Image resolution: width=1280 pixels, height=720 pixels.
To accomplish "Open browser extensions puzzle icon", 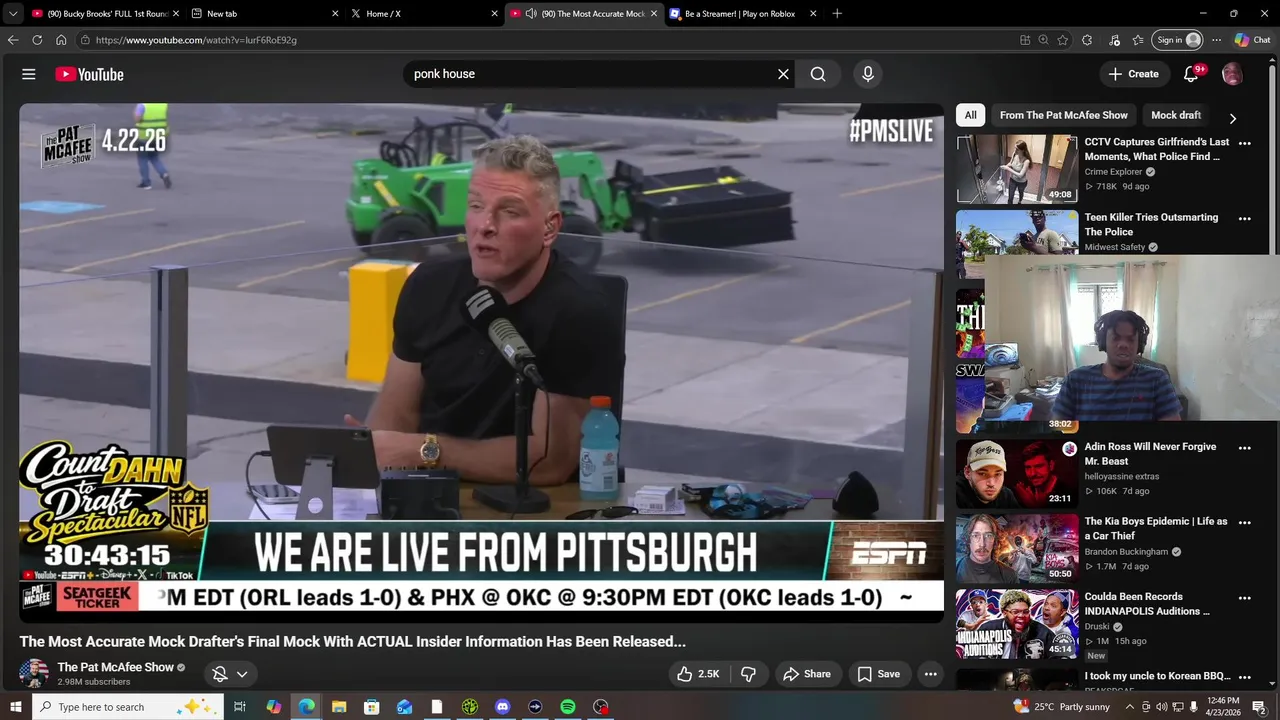I will pyautogui.click(x=1087, y=40).
